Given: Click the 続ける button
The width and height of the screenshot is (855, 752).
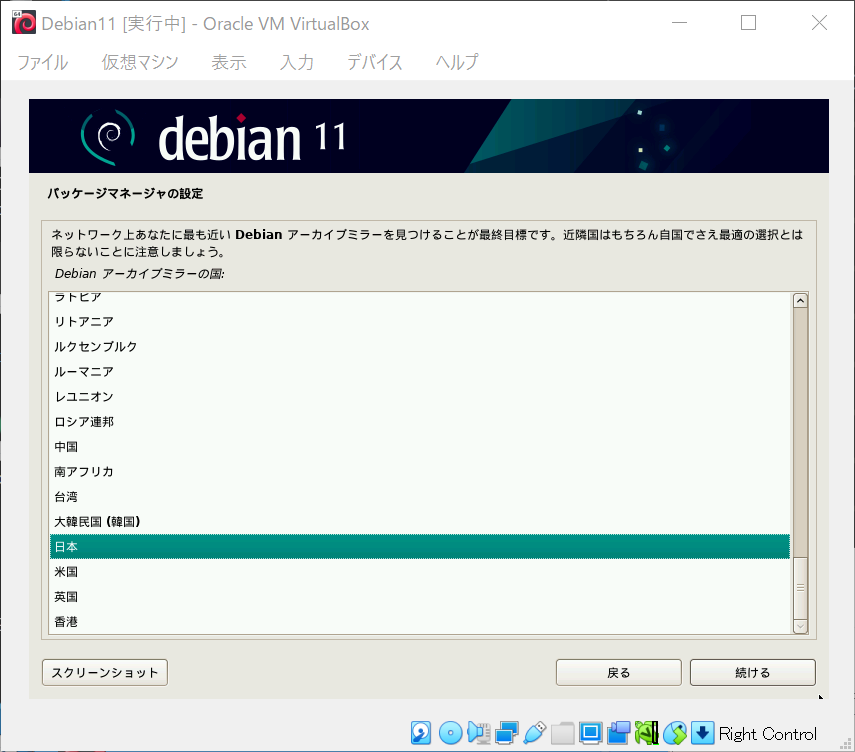Looking at the screenshot, I should coord(752,672).
